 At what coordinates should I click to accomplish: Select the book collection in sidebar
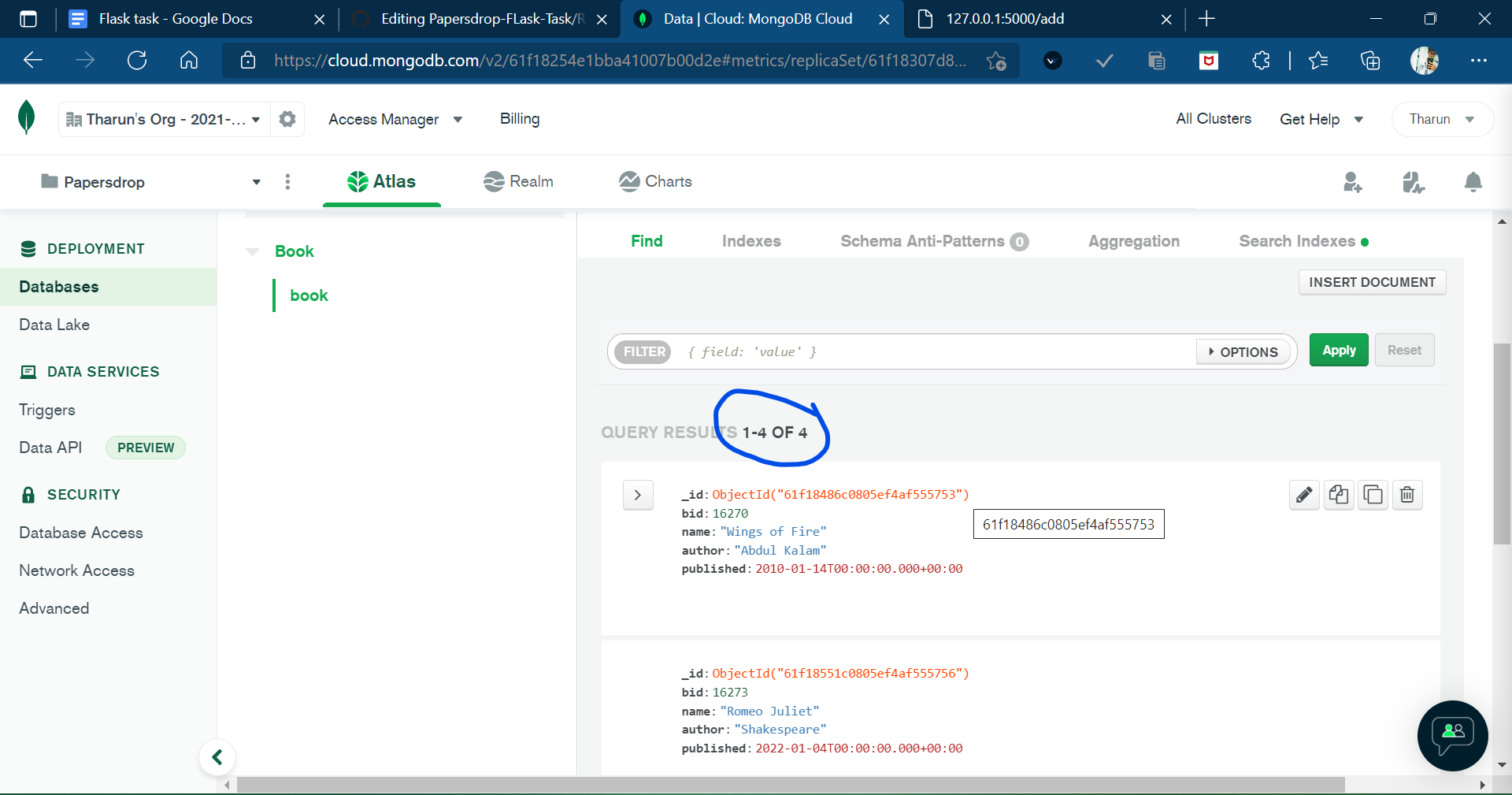(x=309, y=295)
